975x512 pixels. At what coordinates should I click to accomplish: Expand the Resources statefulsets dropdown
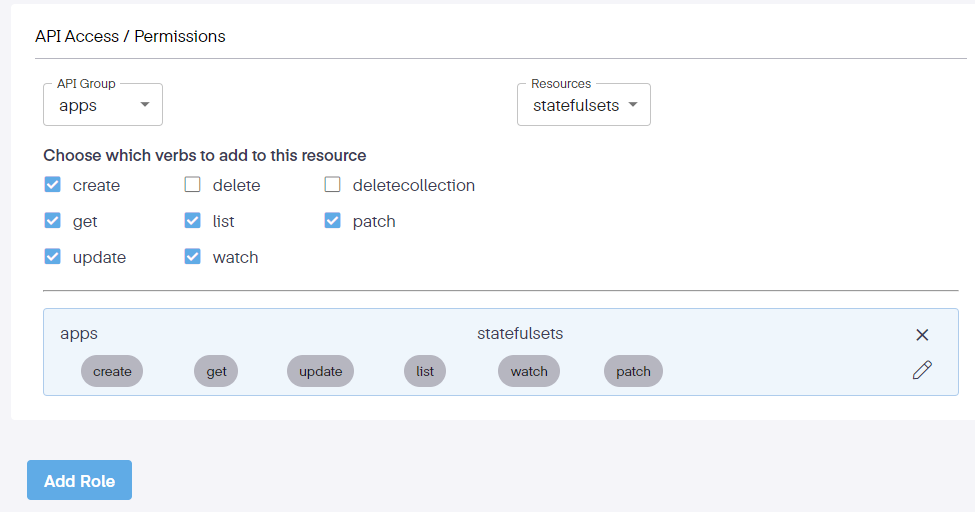tap(583, 105)
